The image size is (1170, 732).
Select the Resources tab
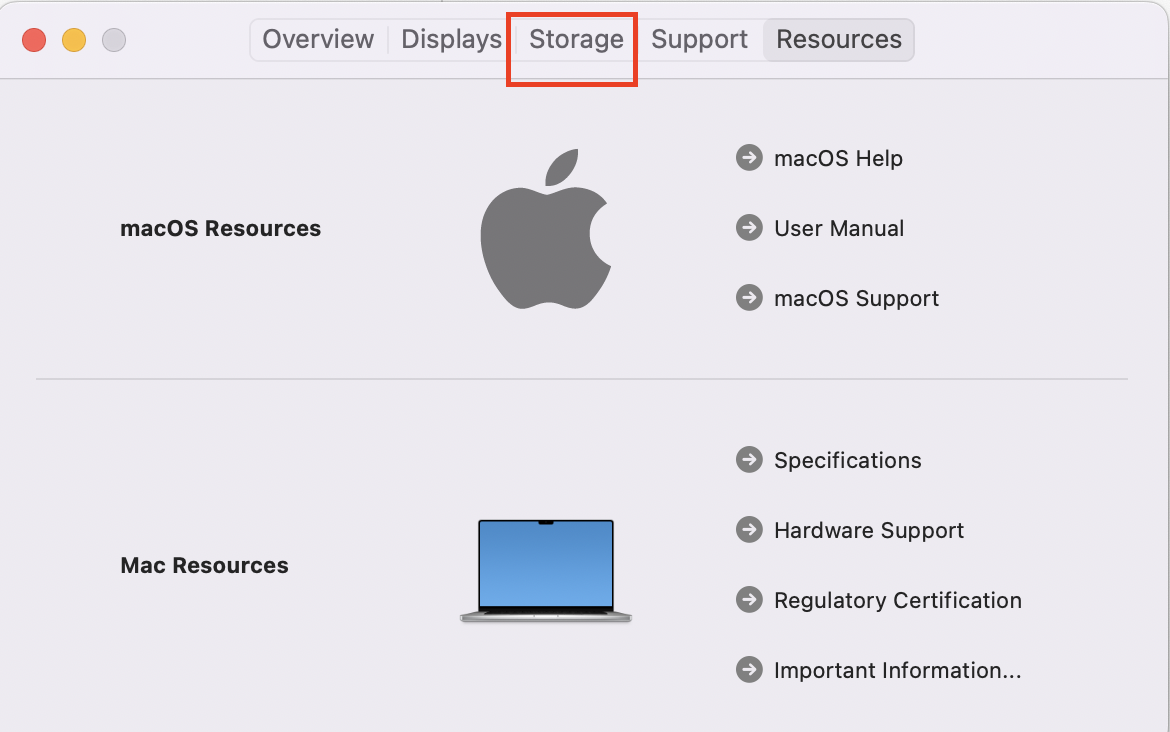tap(839, 40)
